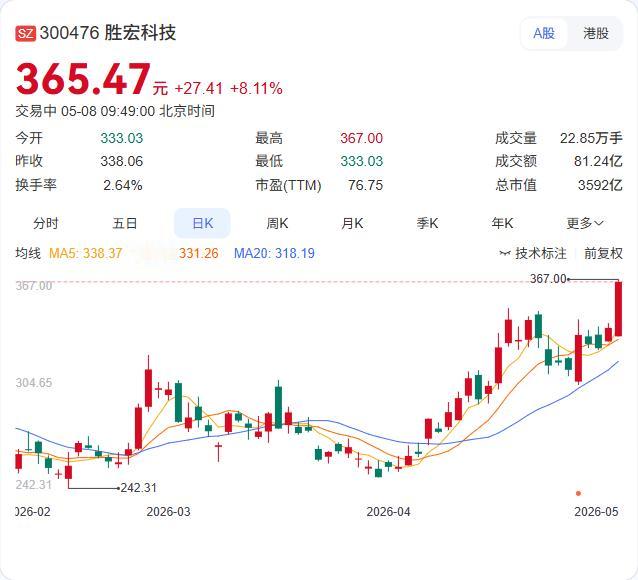Click the MA5: 338.37 indicator label

85,253
